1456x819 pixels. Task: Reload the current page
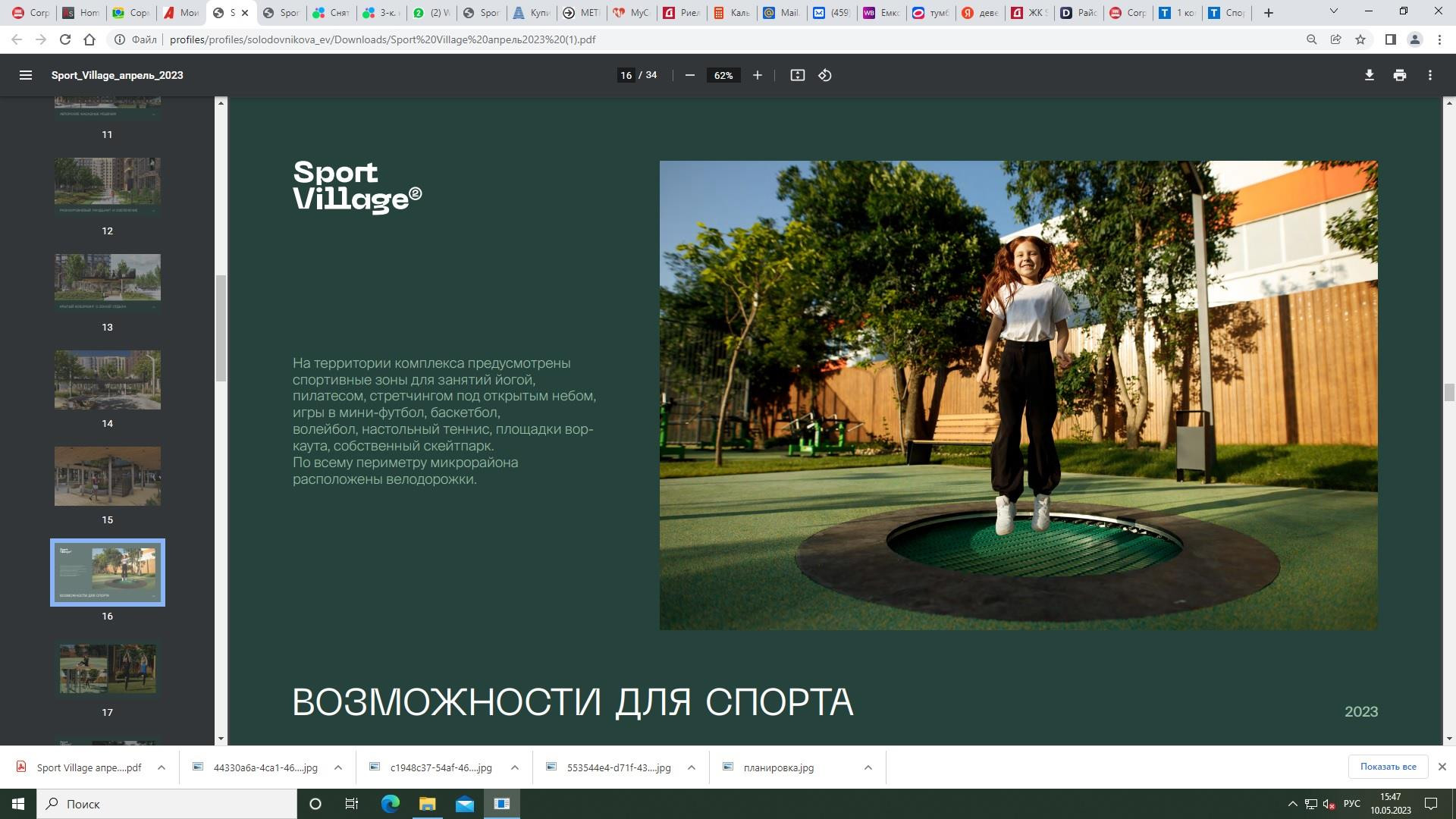click(x=65, y=39)
